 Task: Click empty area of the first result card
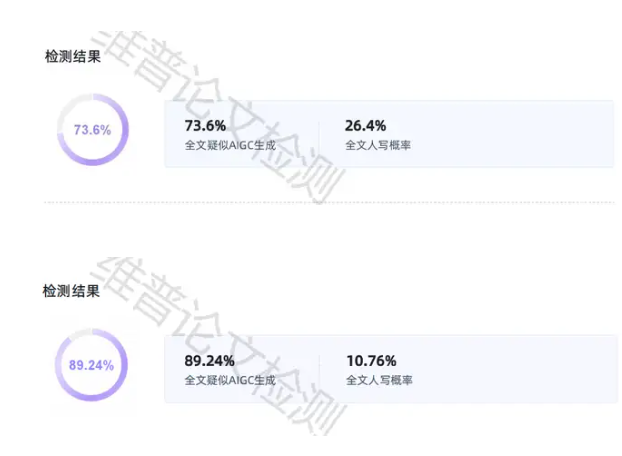tap(508, 134)
